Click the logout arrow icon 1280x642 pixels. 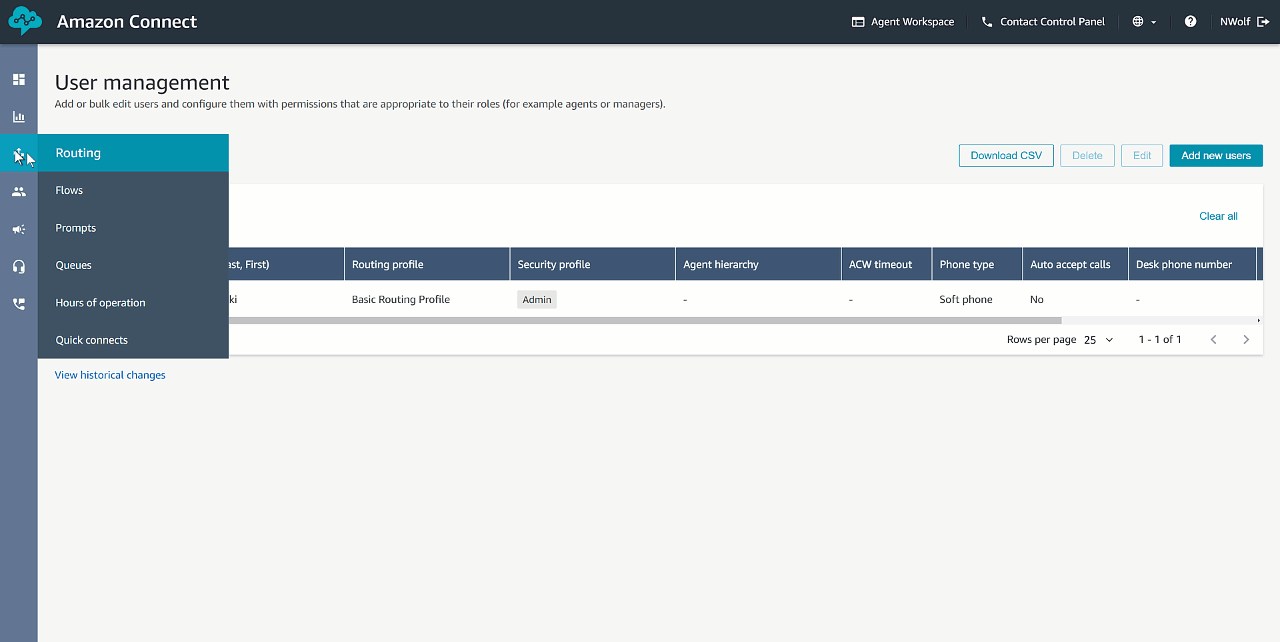tap(1263, 21)
